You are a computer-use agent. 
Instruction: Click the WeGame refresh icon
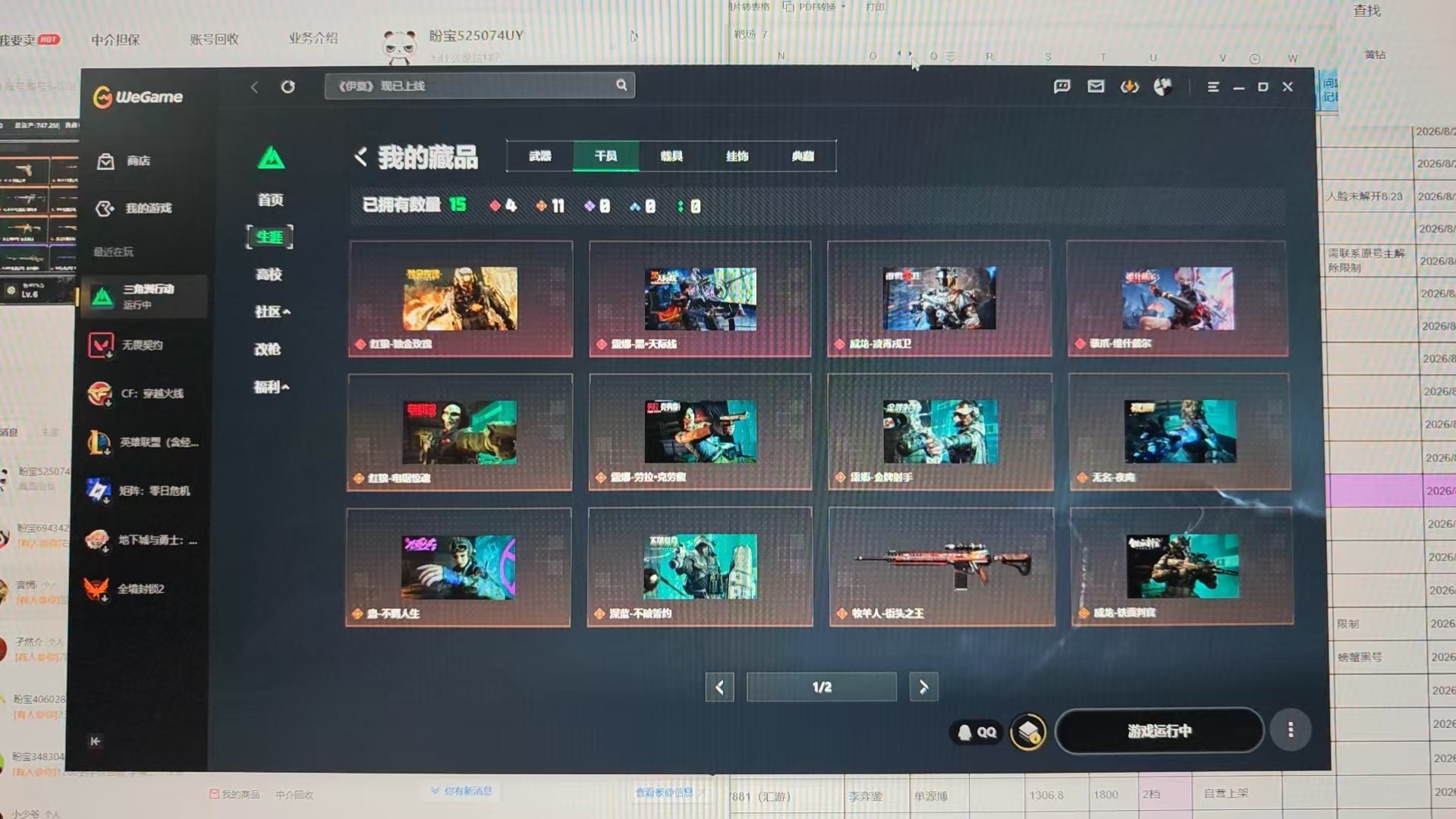(x=288, y=86)
